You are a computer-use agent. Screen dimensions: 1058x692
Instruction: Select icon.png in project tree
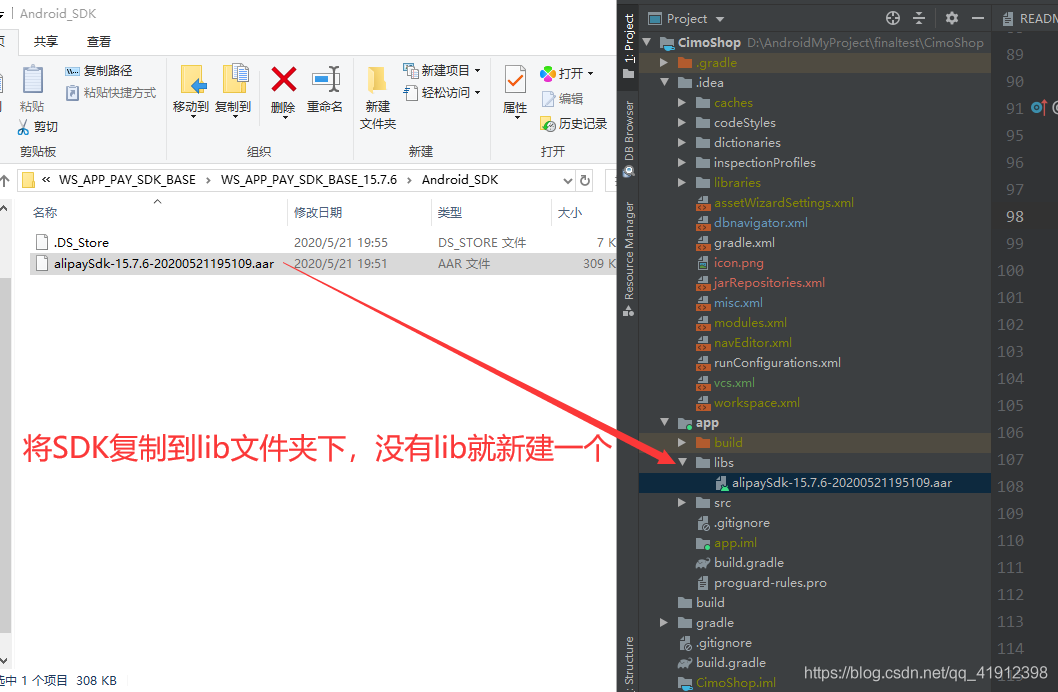point(739,262)
